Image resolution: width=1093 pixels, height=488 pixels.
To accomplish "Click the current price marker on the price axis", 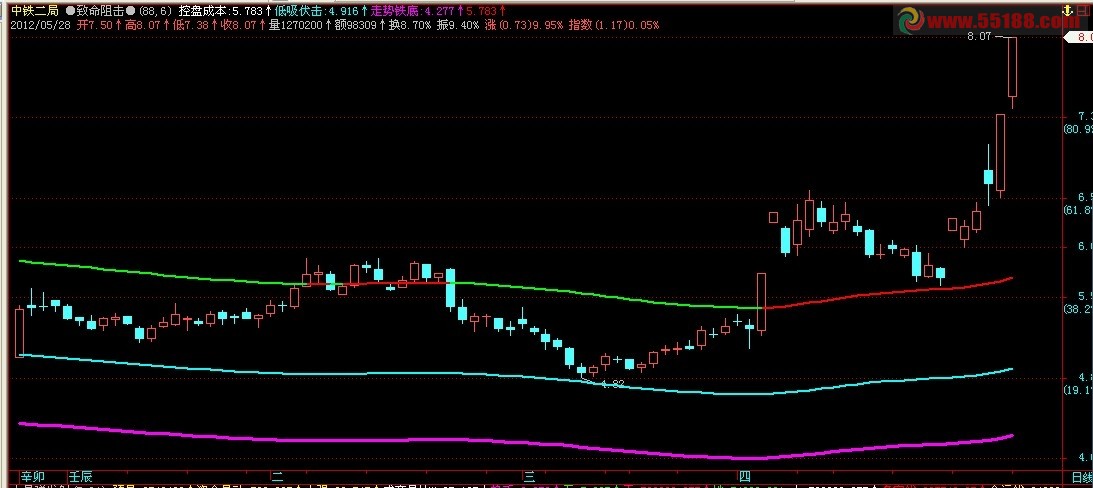I will (1077, 36).
